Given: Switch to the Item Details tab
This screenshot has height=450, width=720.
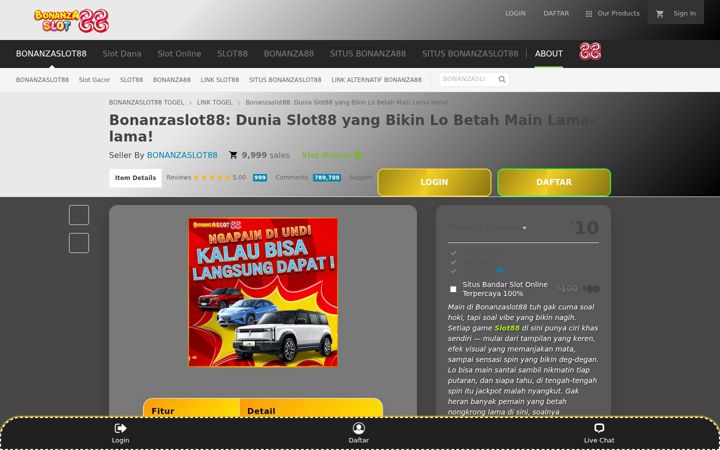Looking at the screenshot, I should click(x=135, y=178).
